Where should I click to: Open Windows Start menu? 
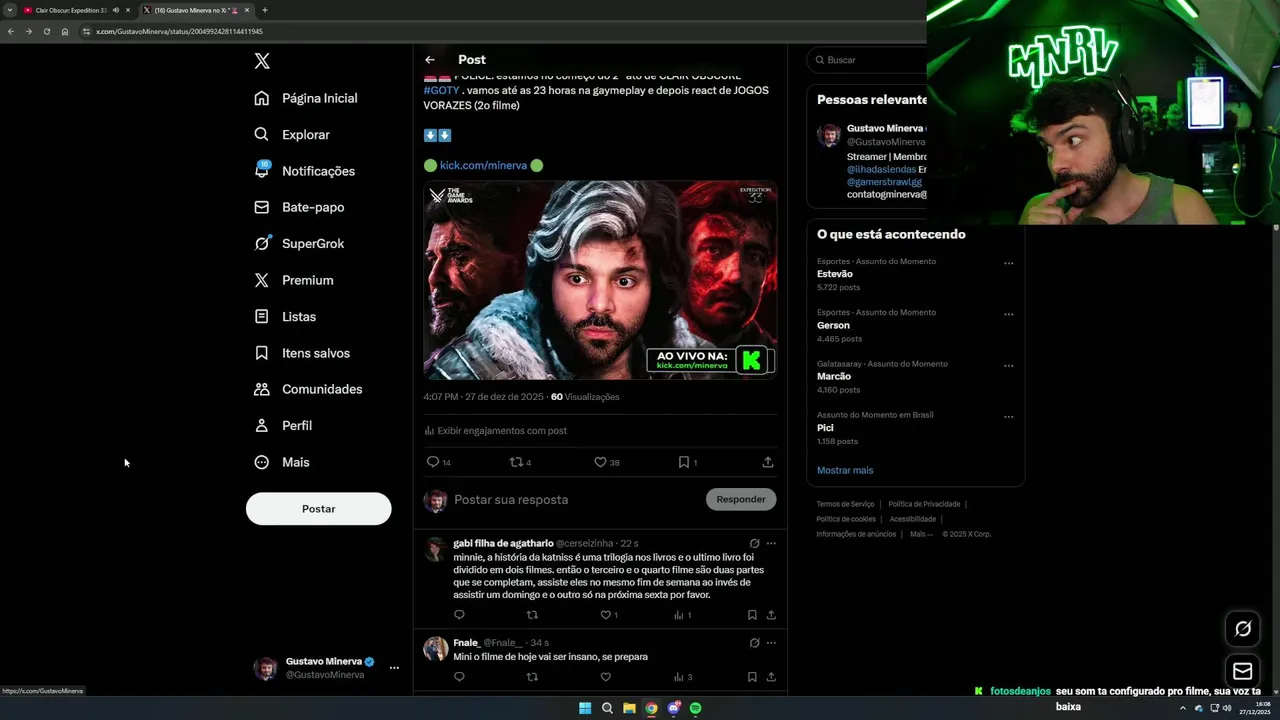[x=585, y=708]
